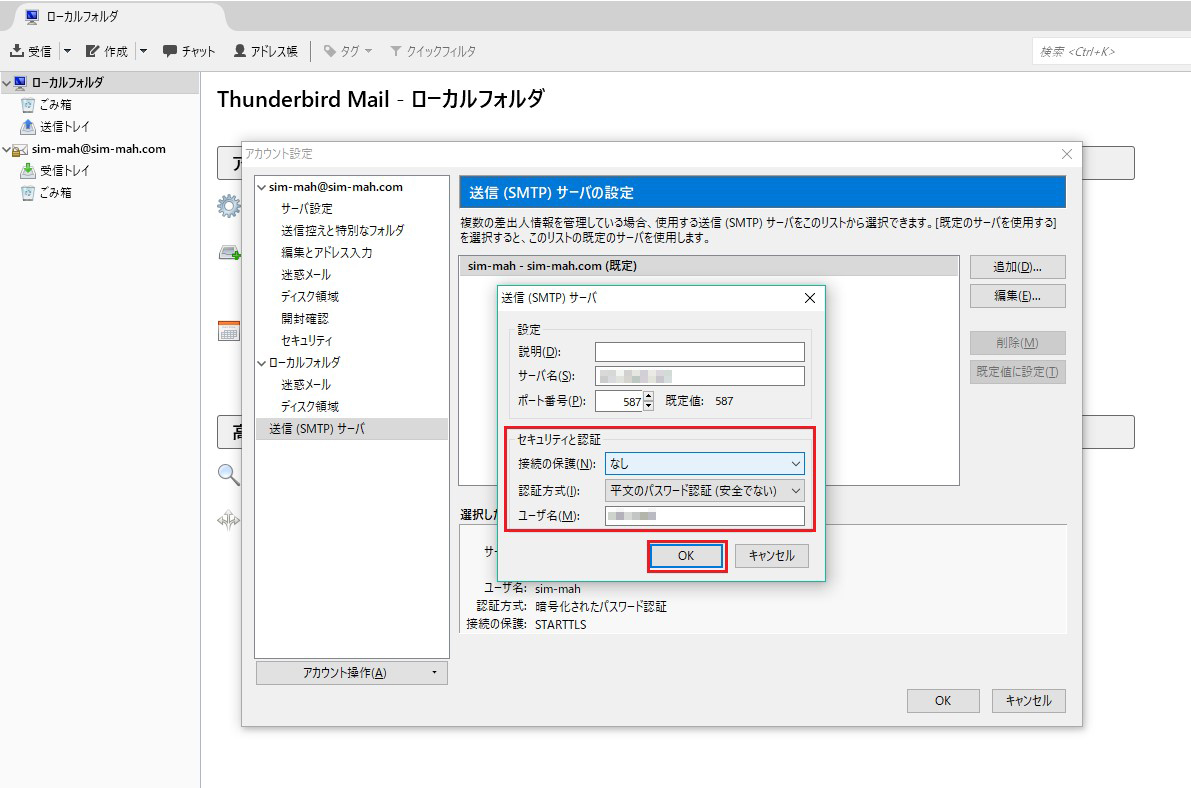Screen dimensions: 1191x788
Task: Decrease port number with down spinner arrow
Action: tap(648, 407)
